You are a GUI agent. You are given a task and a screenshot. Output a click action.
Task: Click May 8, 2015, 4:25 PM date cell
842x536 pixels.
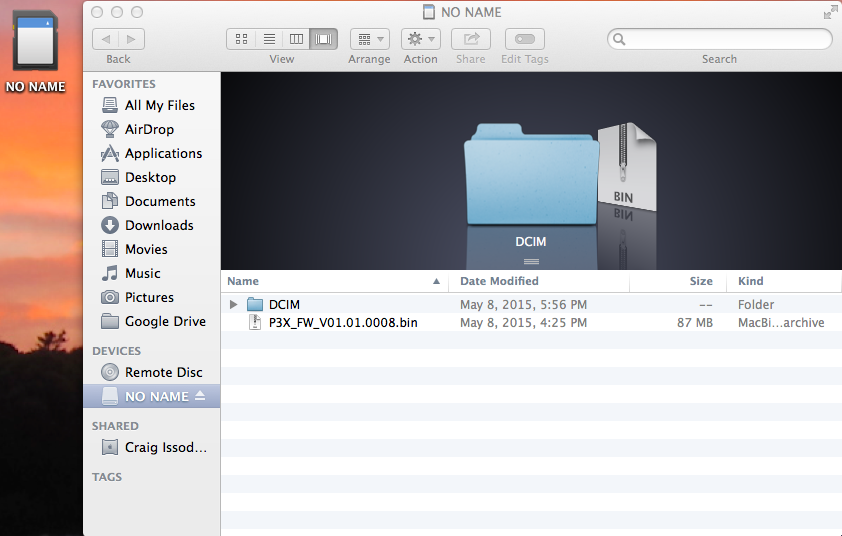pos(524,323)
